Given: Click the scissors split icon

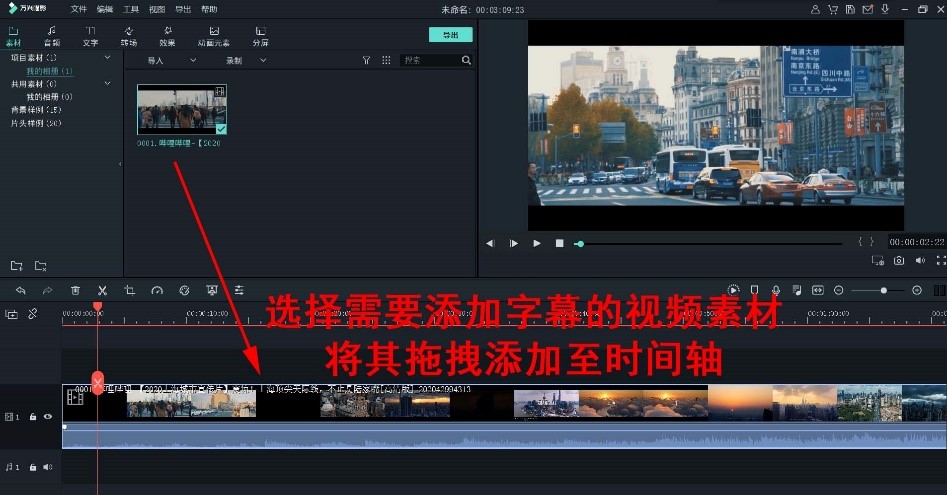Looking at the screenshot, I should (x=102, y=290).
